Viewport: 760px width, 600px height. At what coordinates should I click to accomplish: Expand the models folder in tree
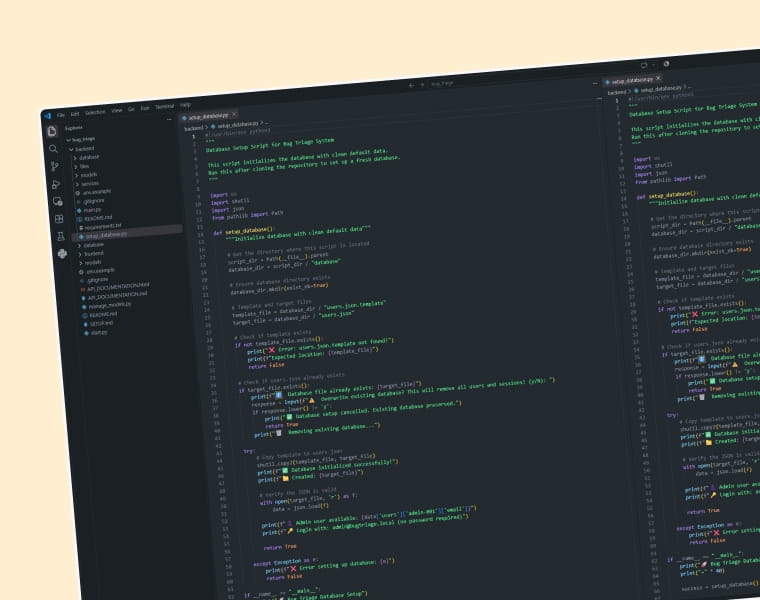86,175
